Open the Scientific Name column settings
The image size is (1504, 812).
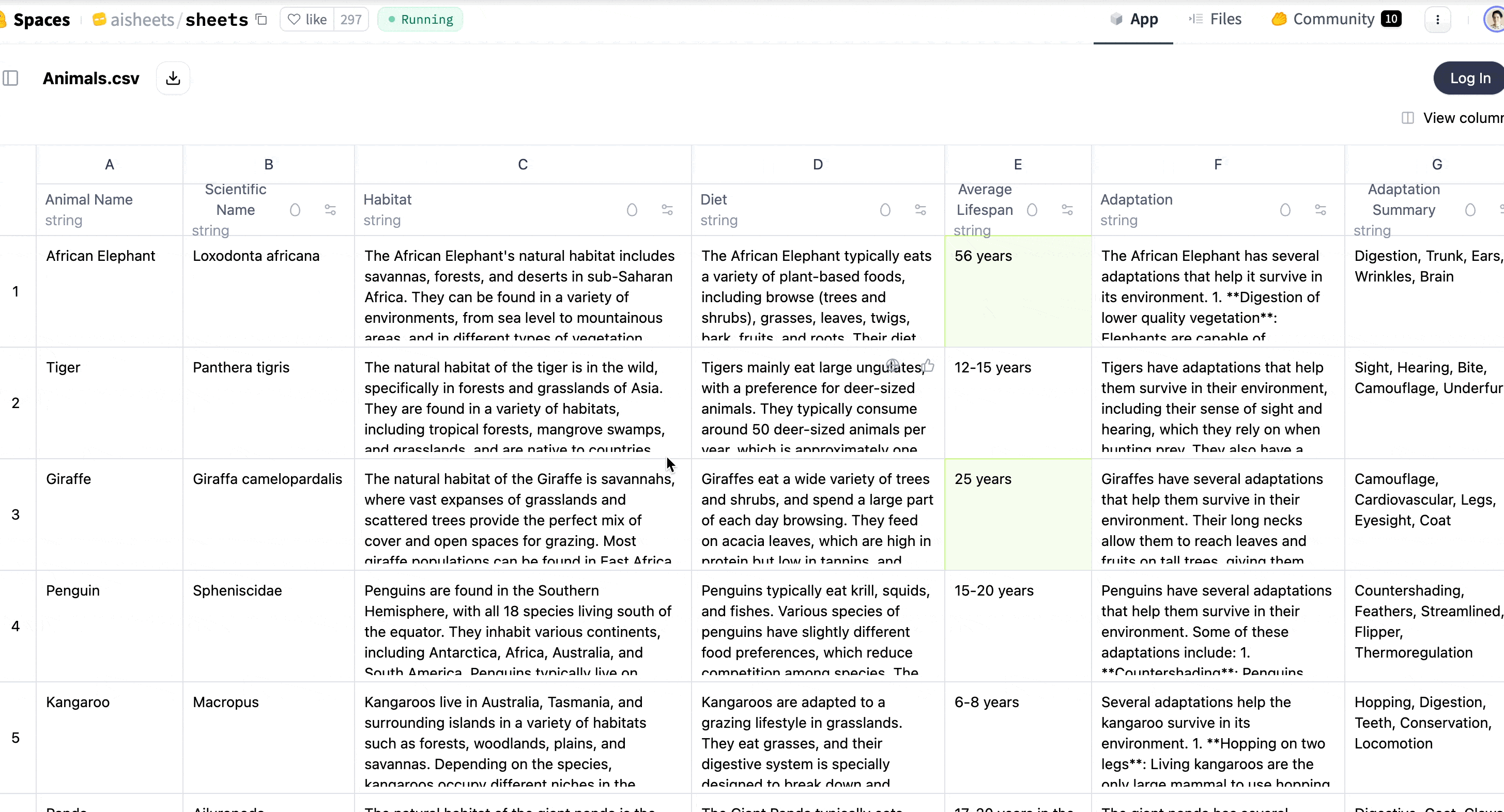click(x=330, y=210)
